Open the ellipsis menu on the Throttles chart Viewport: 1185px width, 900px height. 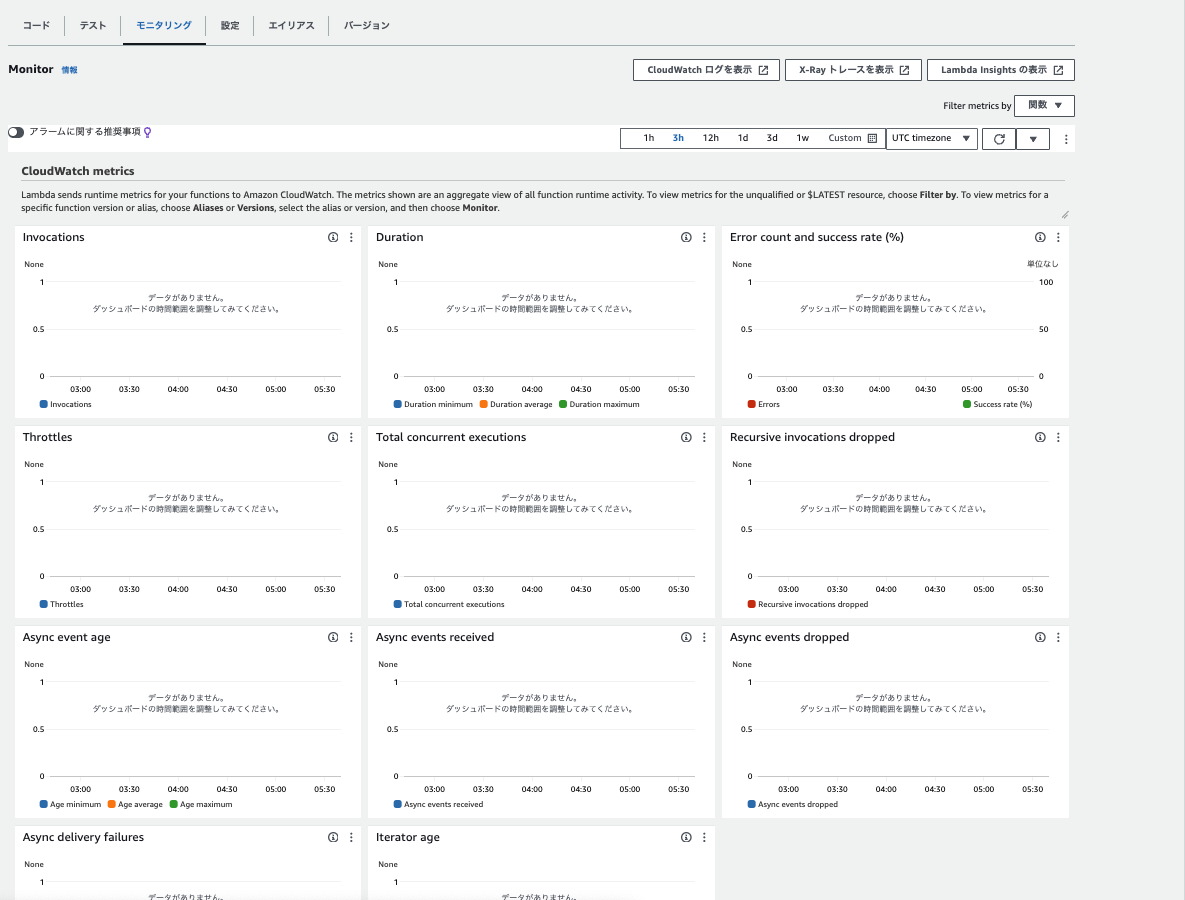351,437
